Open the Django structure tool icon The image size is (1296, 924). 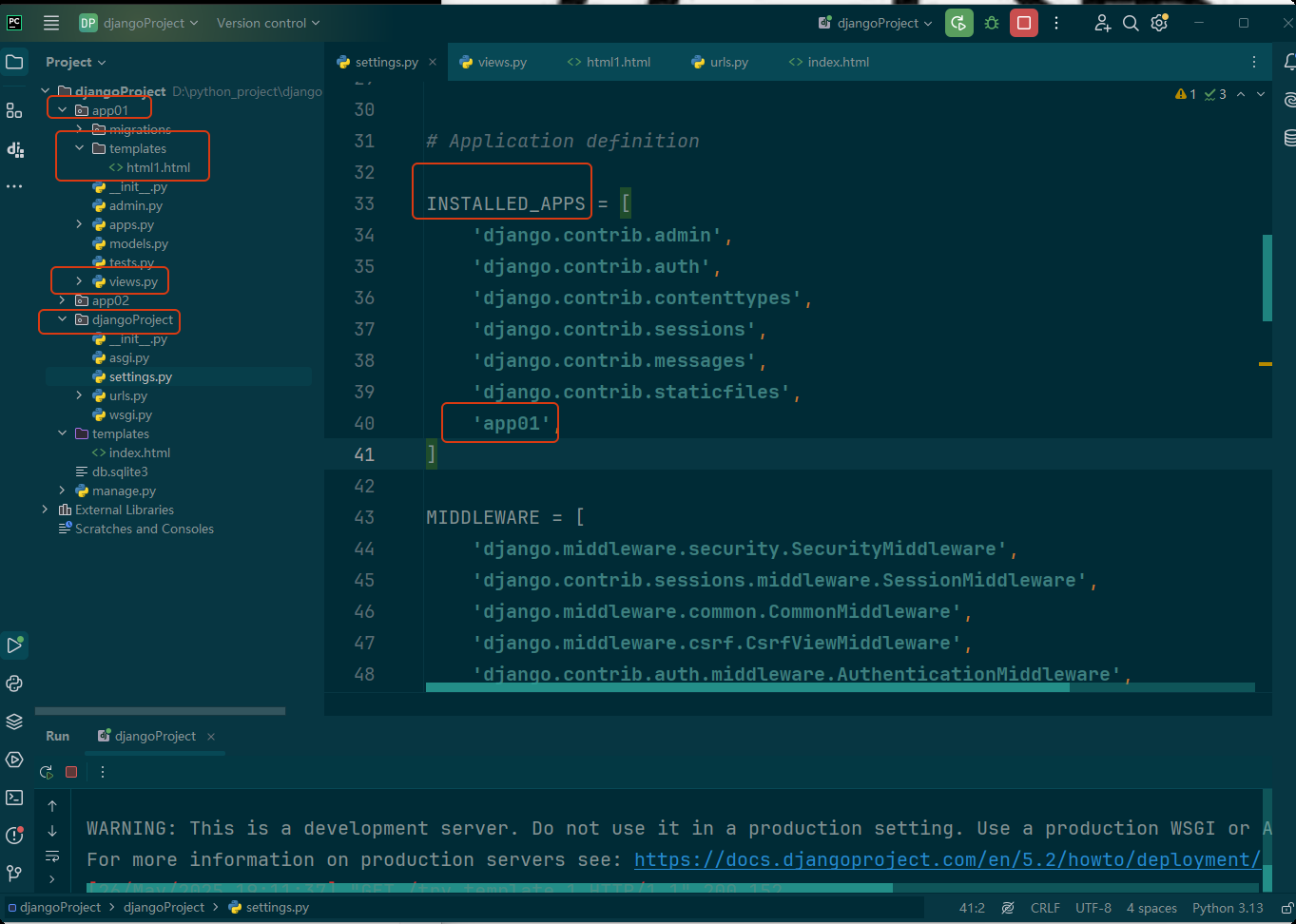pyautogui.click(x=14, y=148)
